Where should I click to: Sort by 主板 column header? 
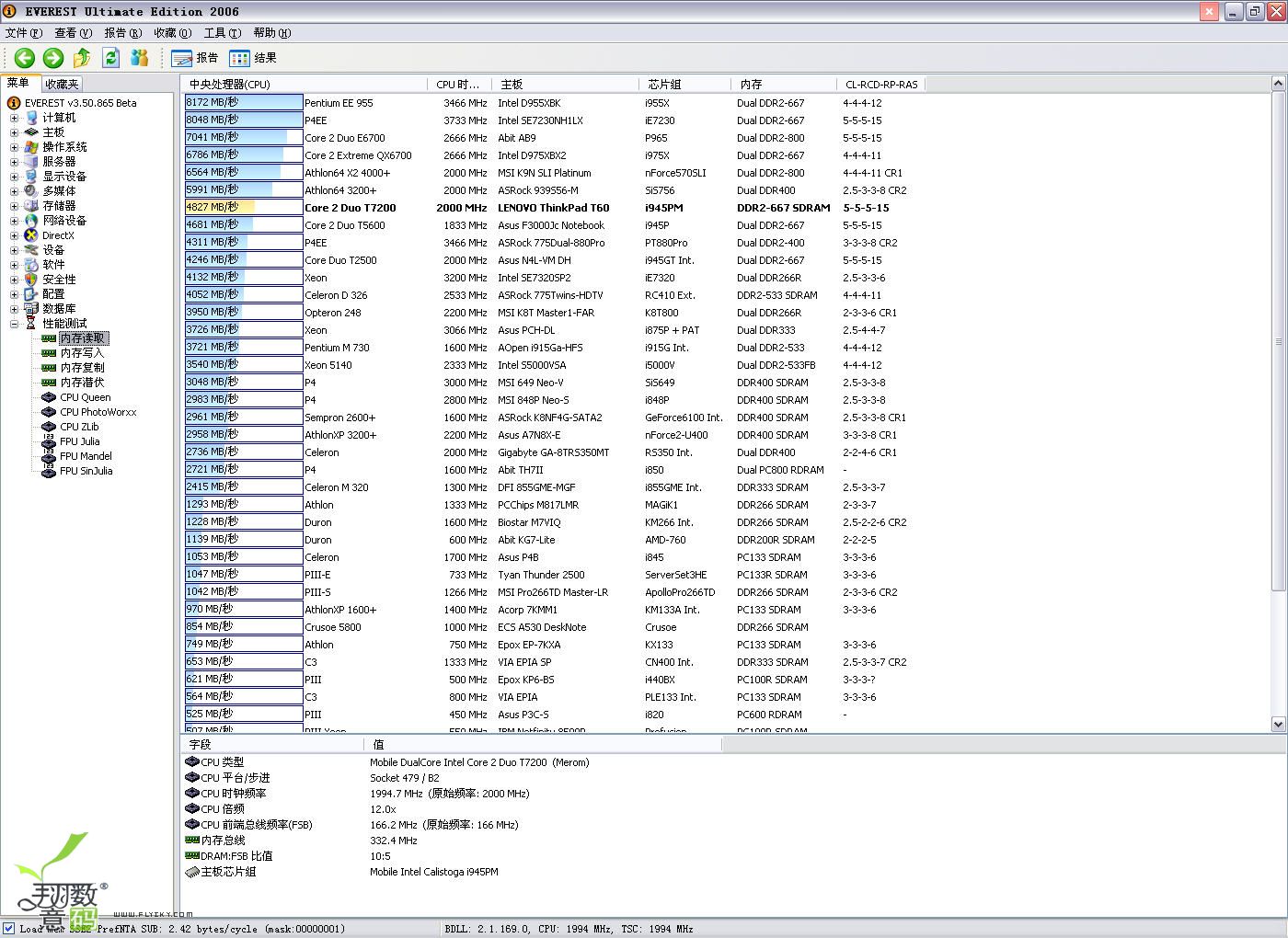click(567, 84)
